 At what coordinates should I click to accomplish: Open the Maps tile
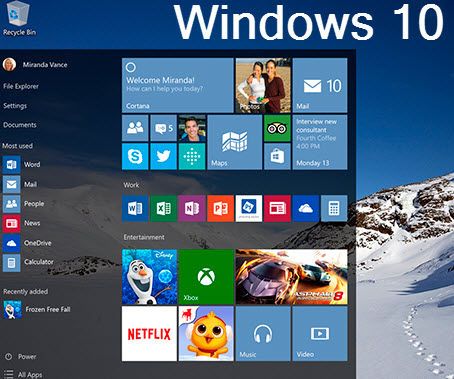click(x=235, y=142)
